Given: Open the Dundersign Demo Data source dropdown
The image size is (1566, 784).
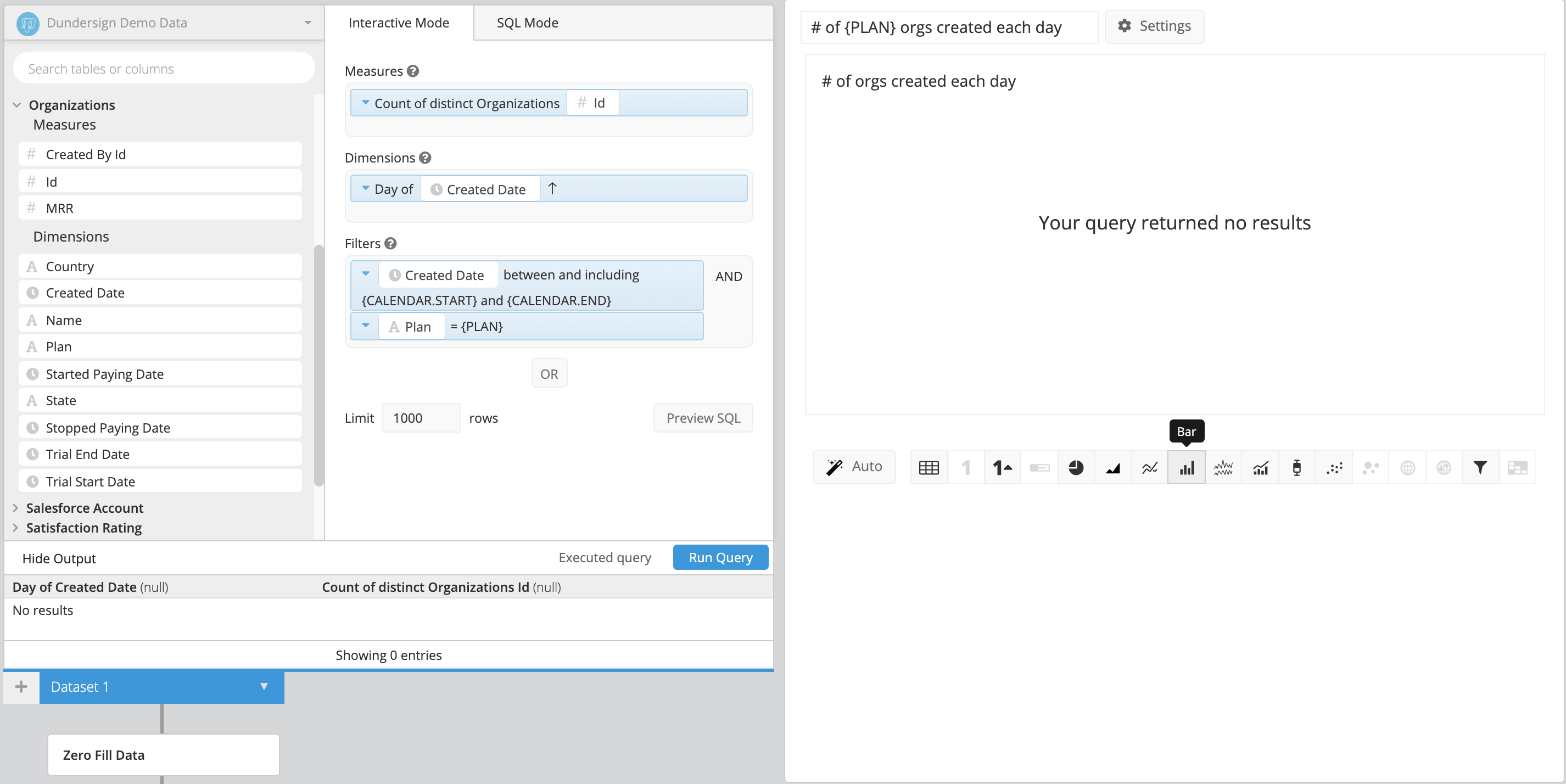Looking at the screenshot, I should [163, 23].
